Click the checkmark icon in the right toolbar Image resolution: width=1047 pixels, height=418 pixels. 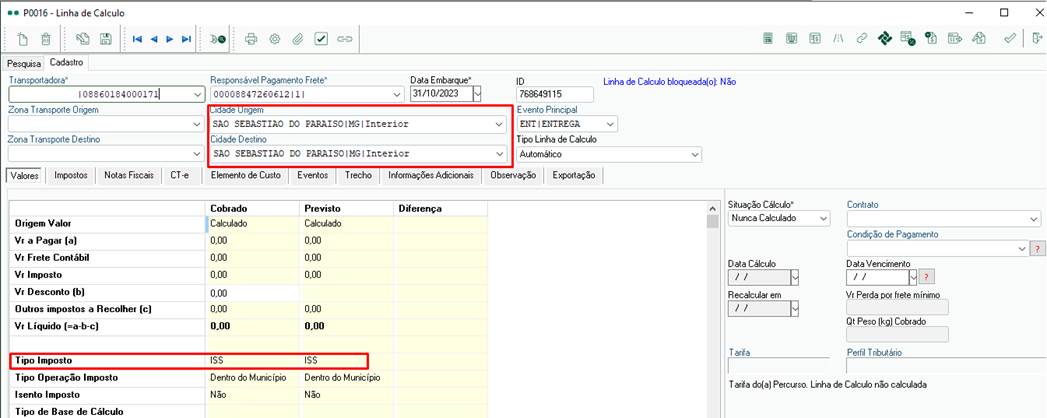point(1010,39)
